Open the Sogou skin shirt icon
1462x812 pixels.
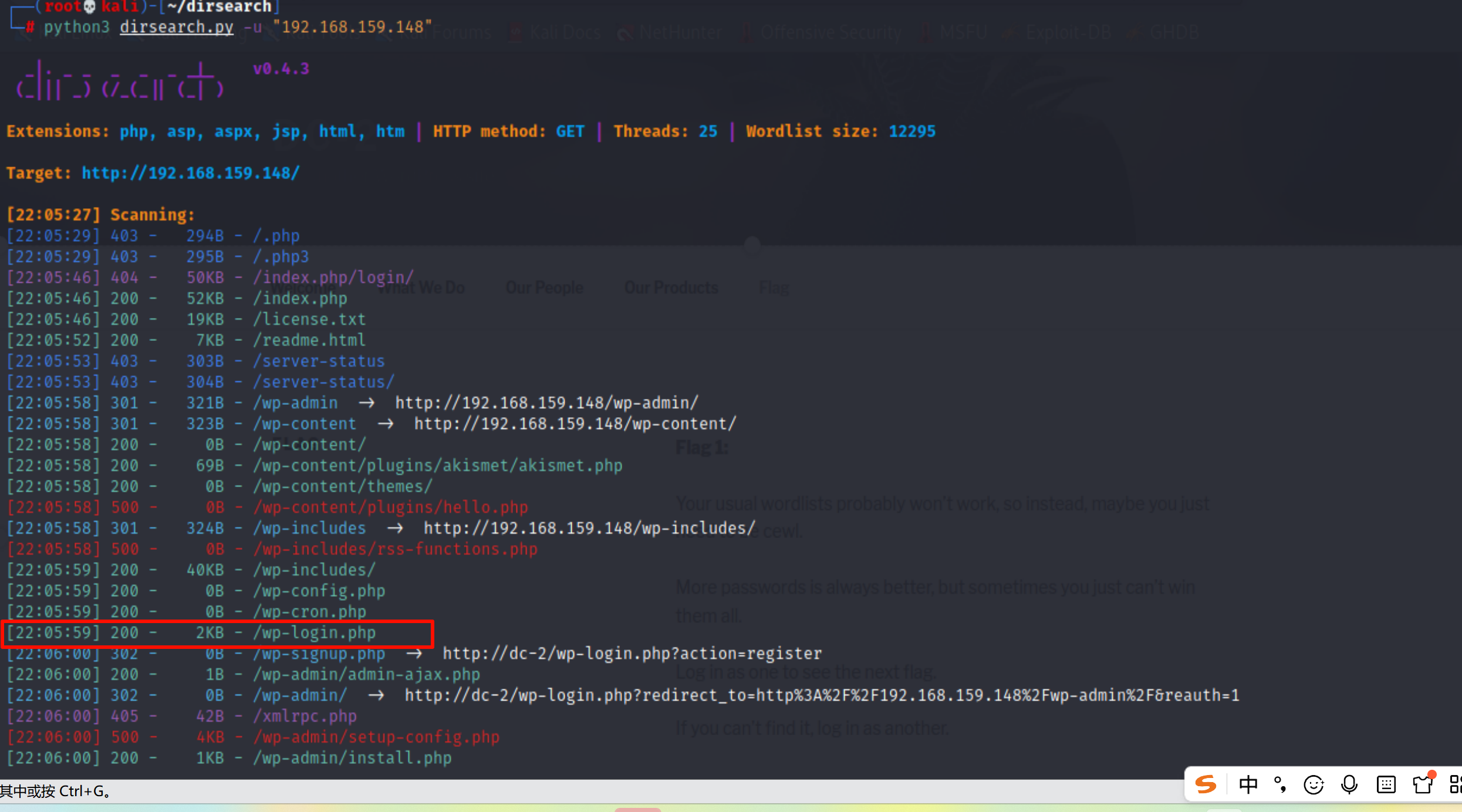[1422, 784]
